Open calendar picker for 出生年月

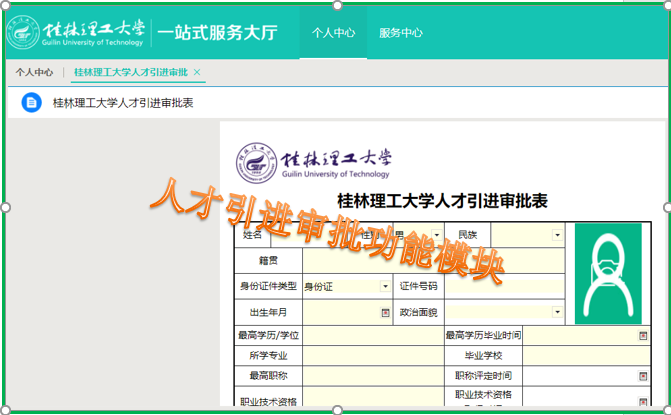point(386,312)
